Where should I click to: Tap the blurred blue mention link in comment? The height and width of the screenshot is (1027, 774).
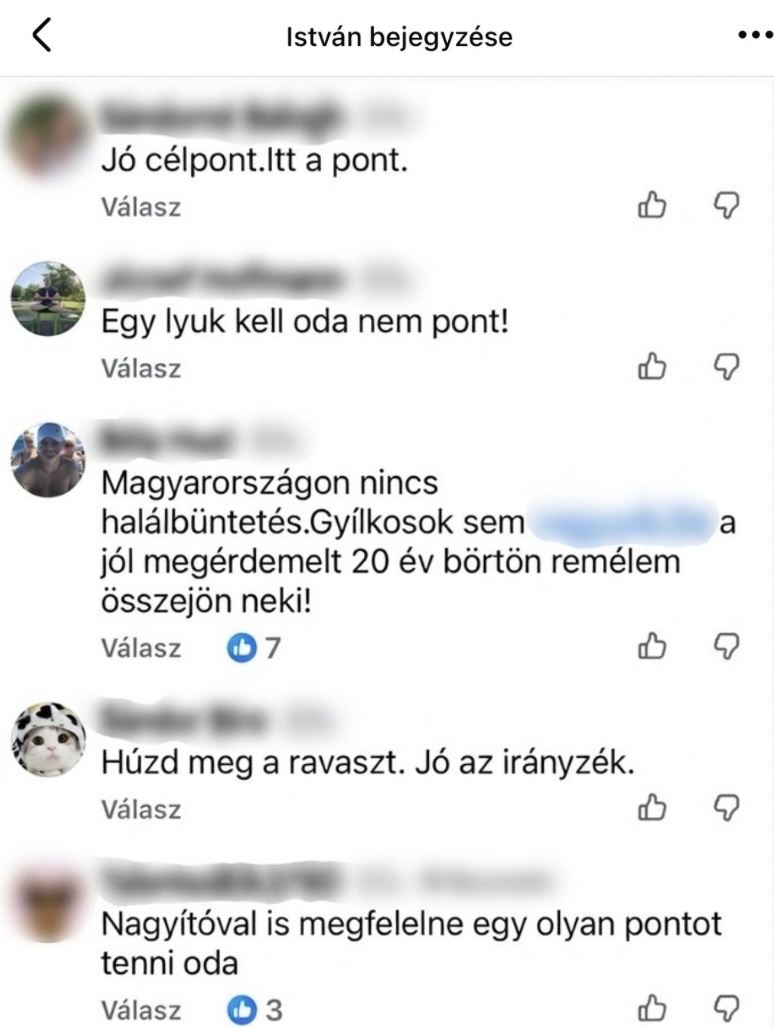pos(622,523)
